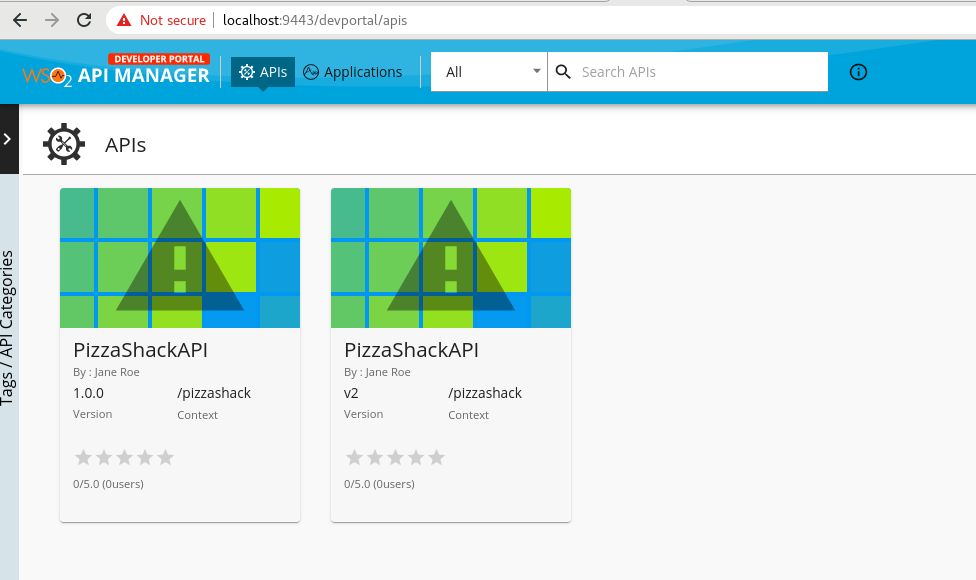The height and width of the screenshot is (580, 976).
Task: Open the PizzaShackAPI title for version v2
Action: tap(411, 350)
